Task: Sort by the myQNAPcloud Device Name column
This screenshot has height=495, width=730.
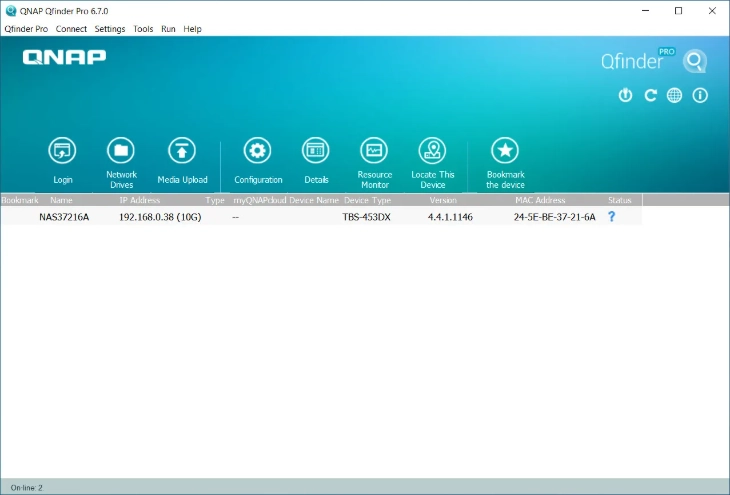Action: pos(286,200)
